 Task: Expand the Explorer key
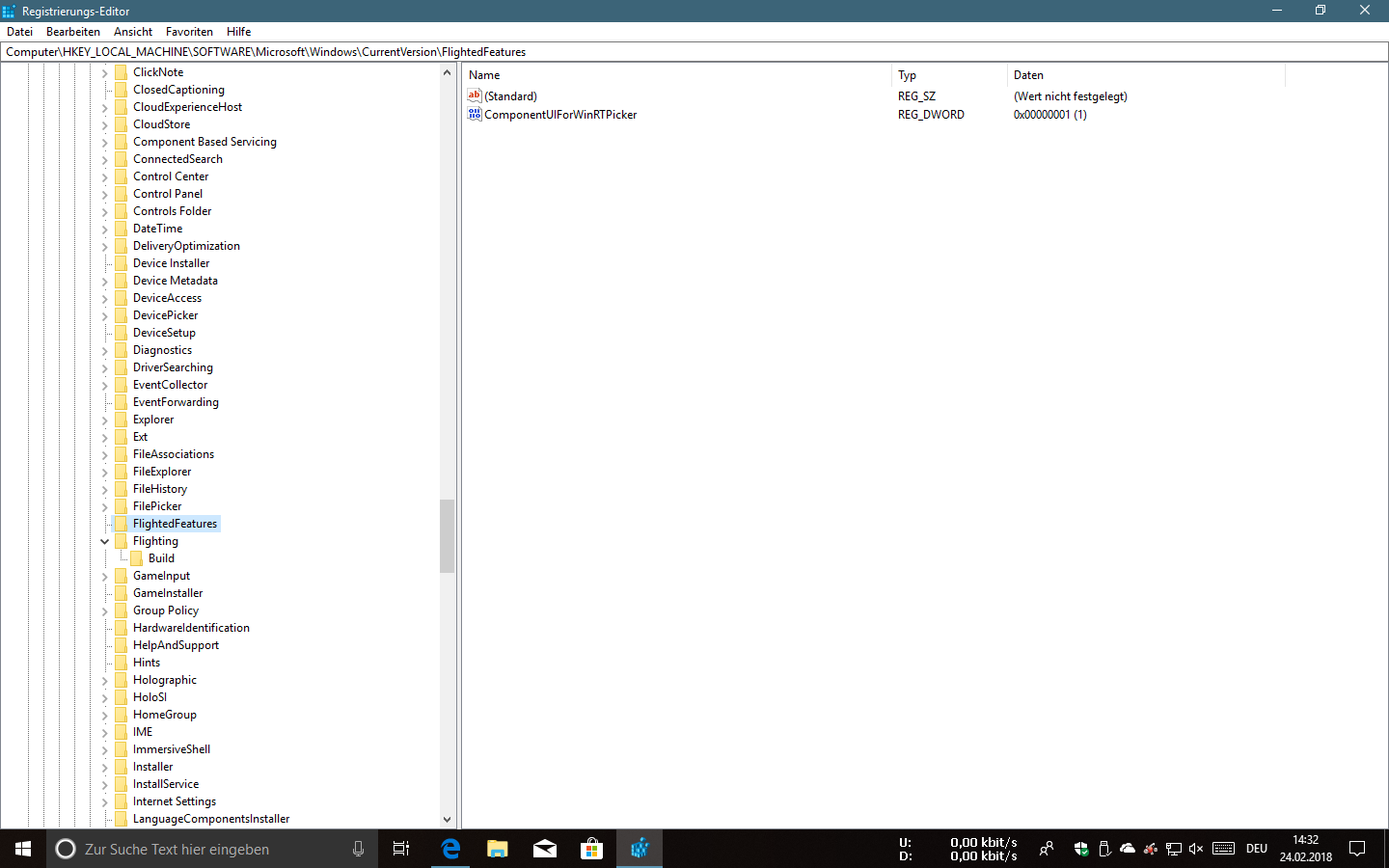tap(104, 420)
